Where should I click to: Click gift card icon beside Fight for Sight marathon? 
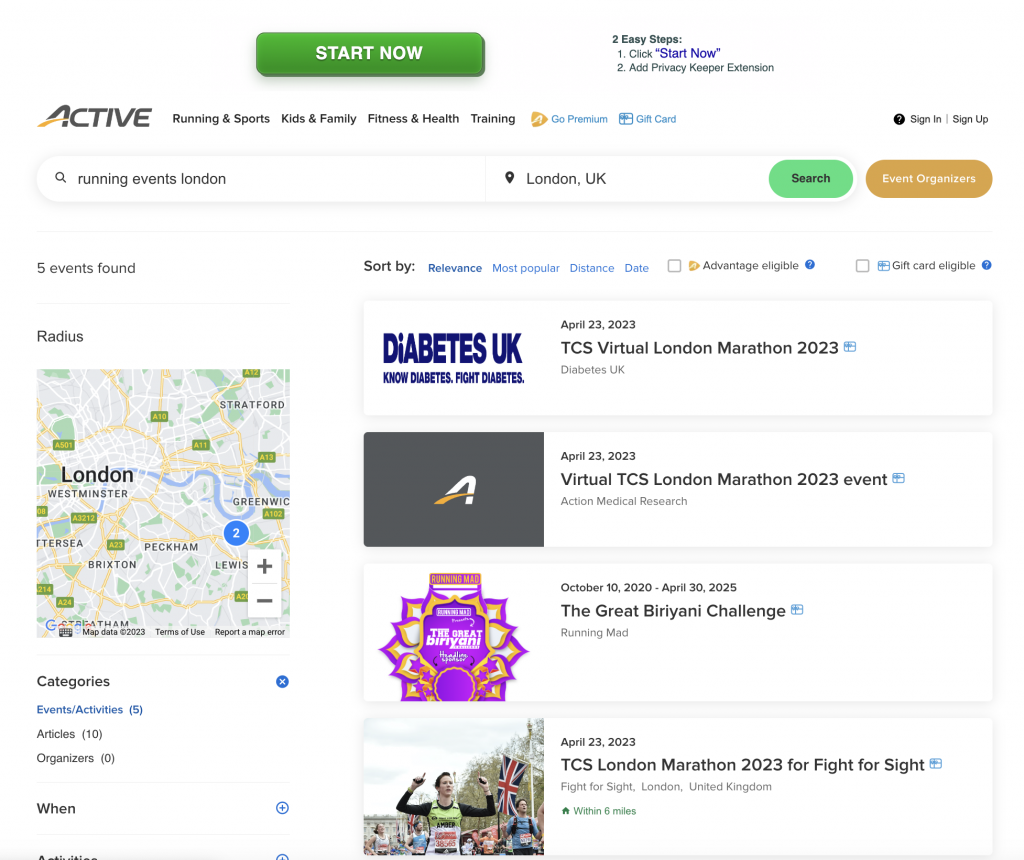936,763
